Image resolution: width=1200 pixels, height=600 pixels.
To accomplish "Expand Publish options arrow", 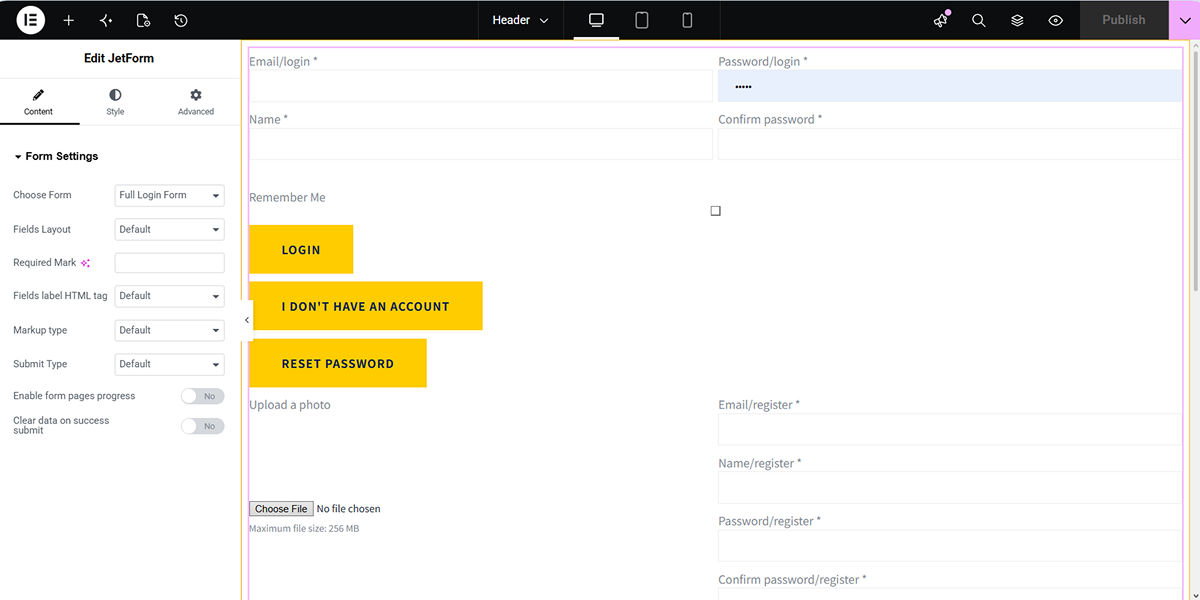I will 1184,20.
